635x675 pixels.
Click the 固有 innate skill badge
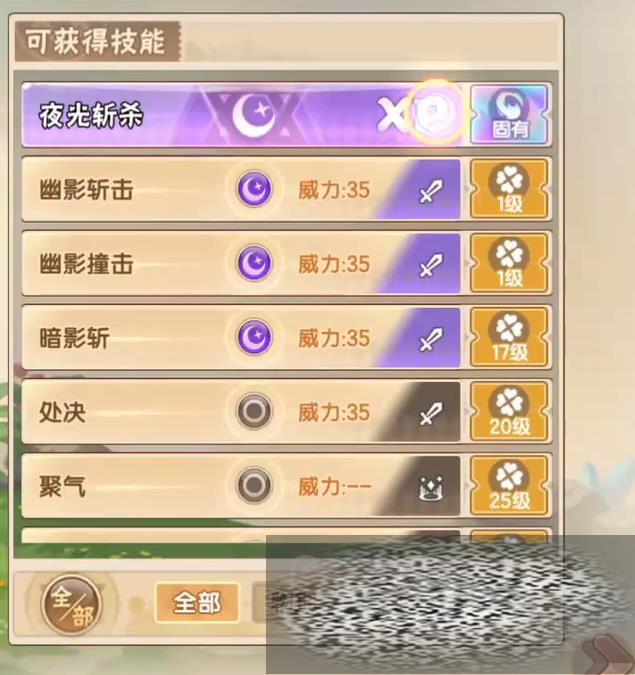(x=510, y=115)
